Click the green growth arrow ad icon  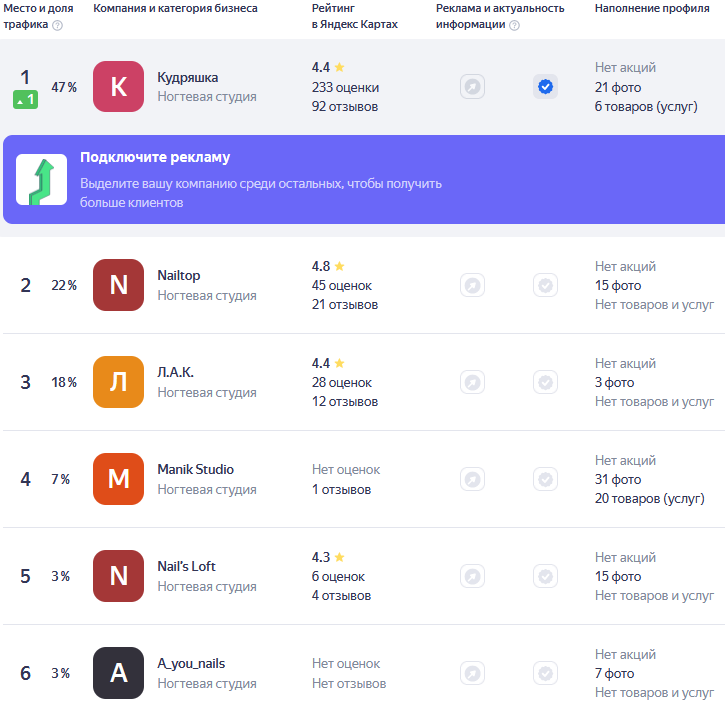coord(42,180)
